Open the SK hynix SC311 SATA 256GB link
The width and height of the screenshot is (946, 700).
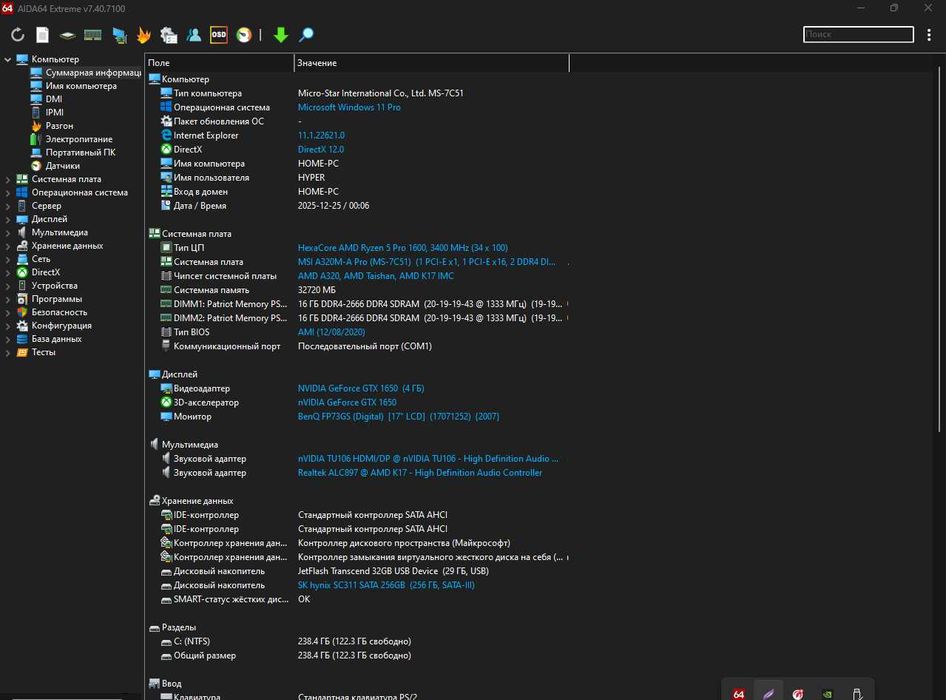(386, 585)
